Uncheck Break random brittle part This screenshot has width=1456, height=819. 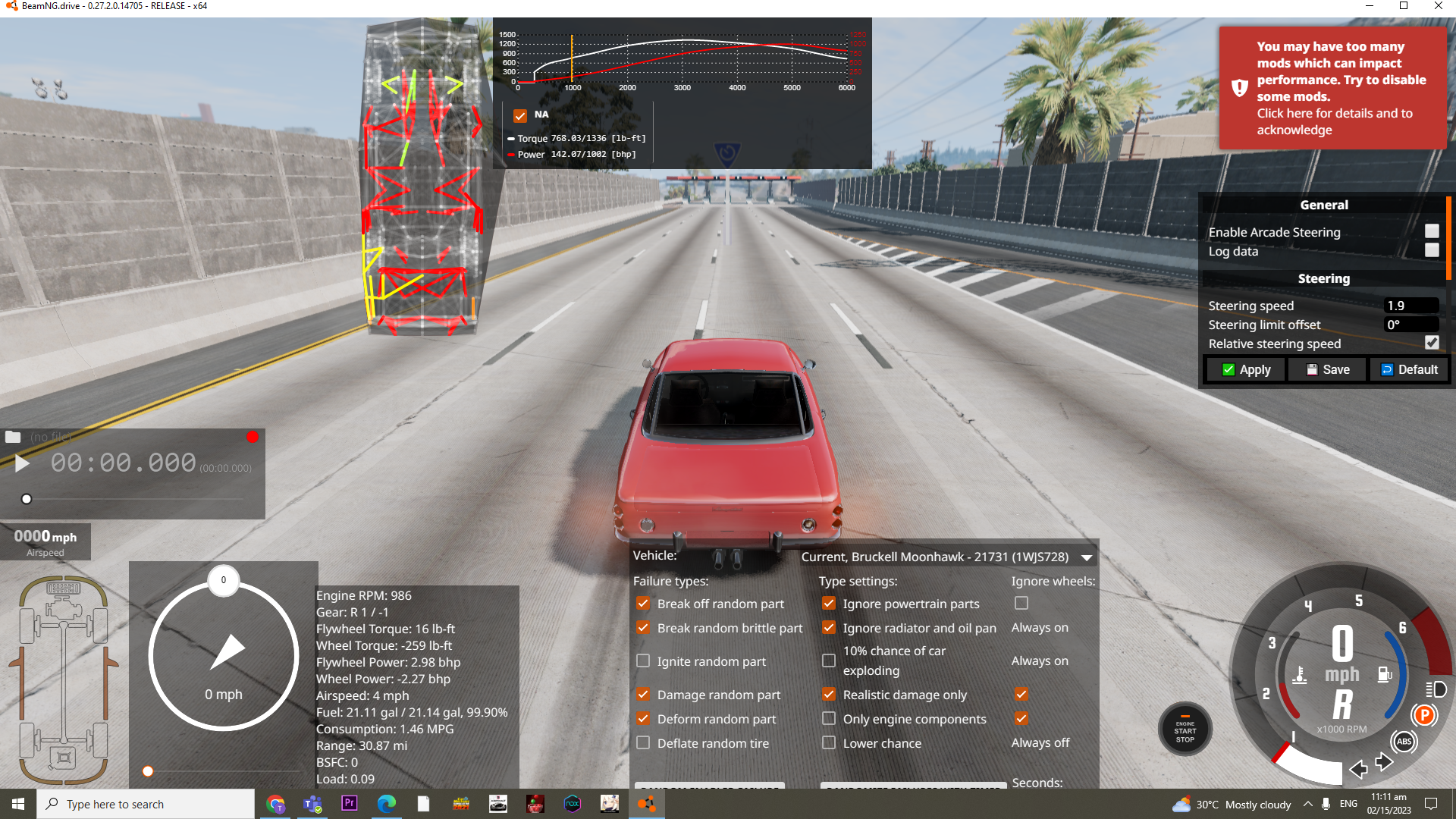coord(643,628)
